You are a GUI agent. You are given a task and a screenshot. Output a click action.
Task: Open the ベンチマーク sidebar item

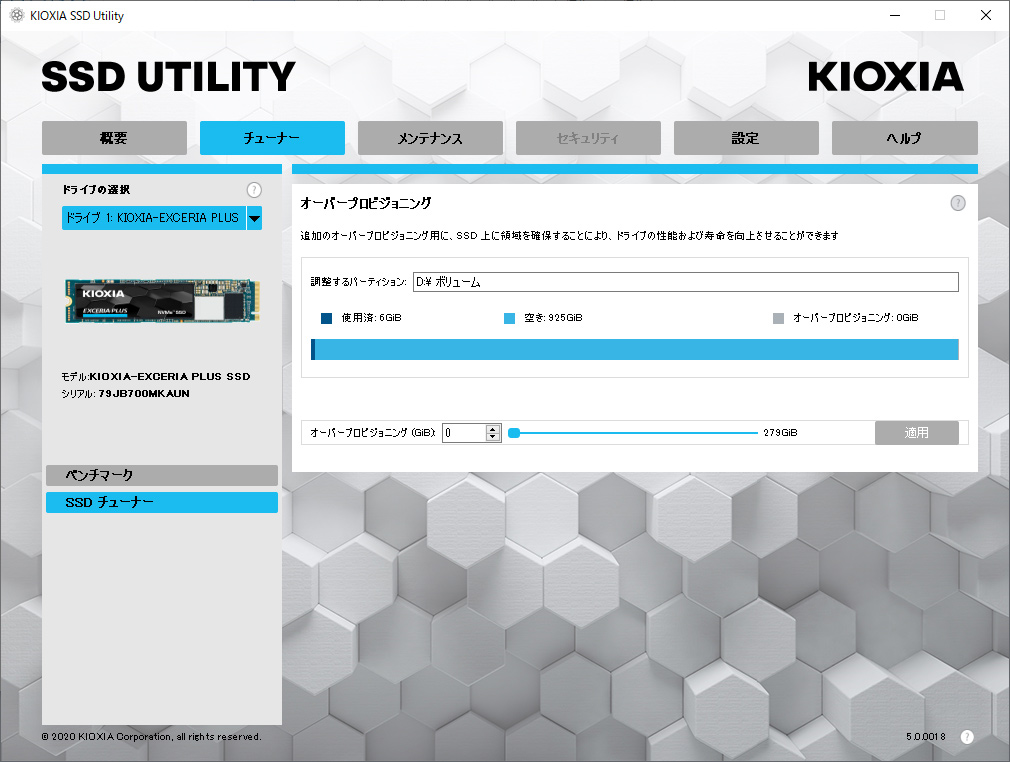[162, 475]
